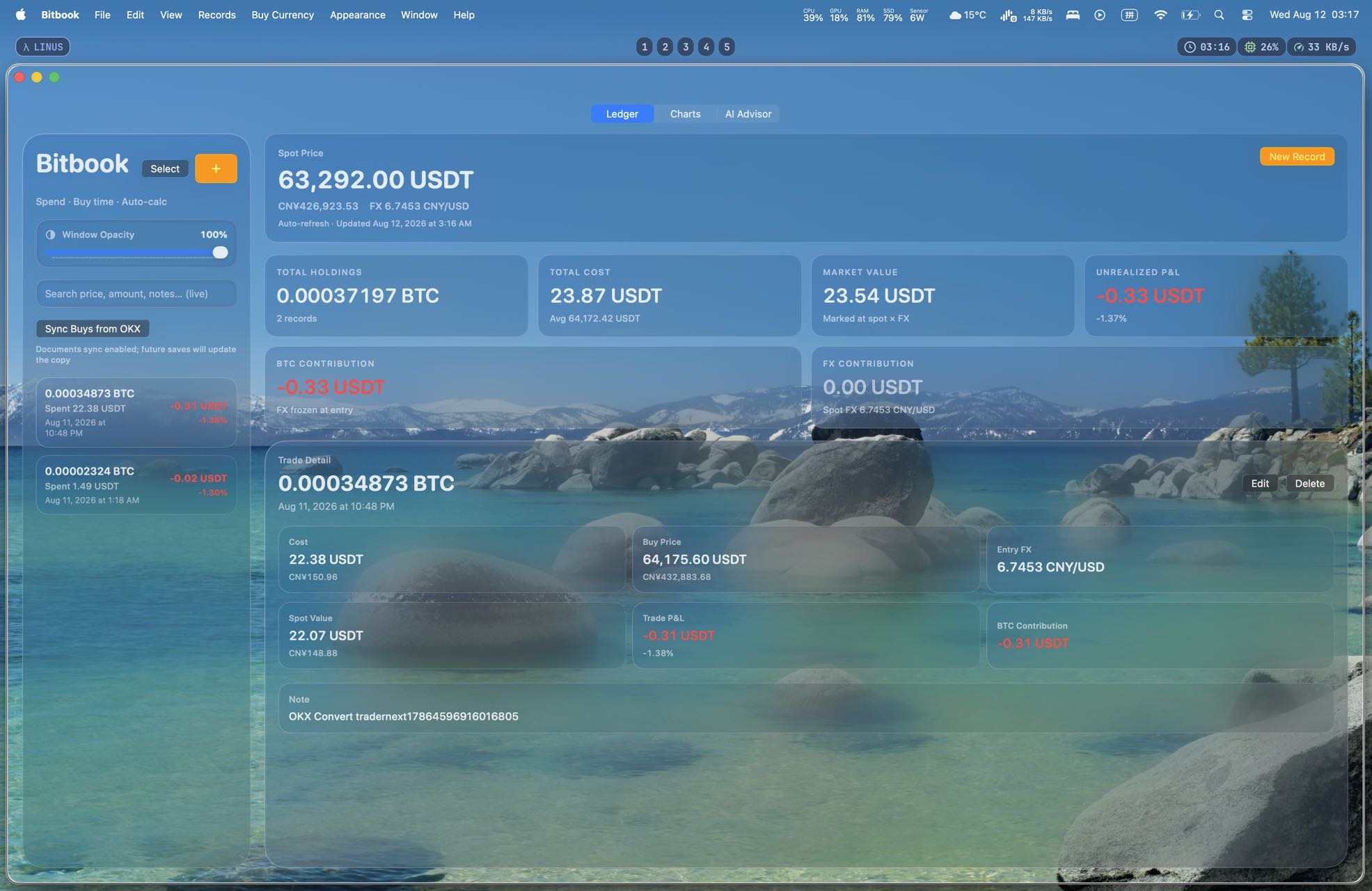
Task: Open the Edit menu in menu bar
Action: (x=135, y=15)
